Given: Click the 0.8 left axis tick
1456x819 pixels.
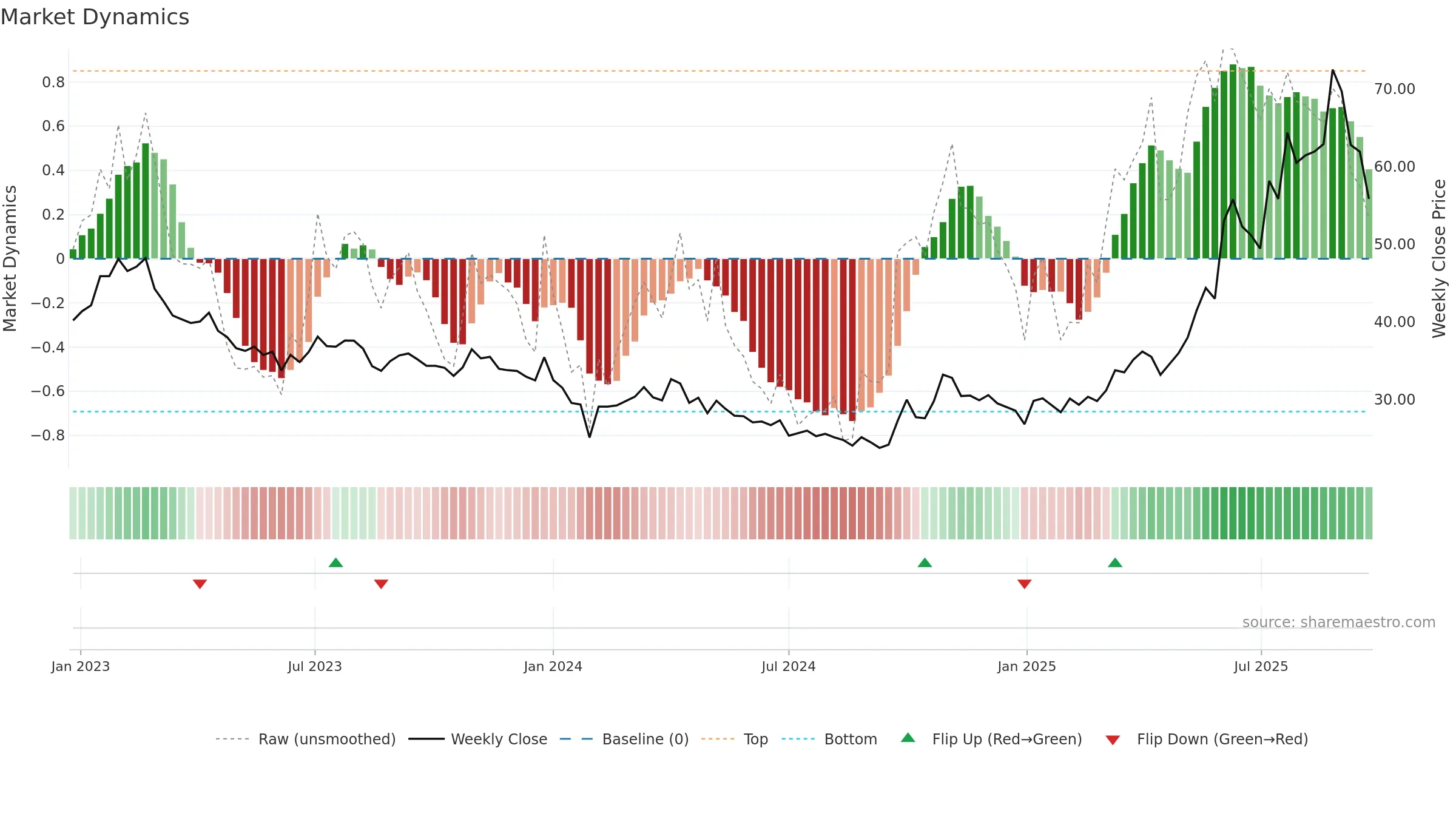Looking at the screenshot, I should [x=53, y=82].
